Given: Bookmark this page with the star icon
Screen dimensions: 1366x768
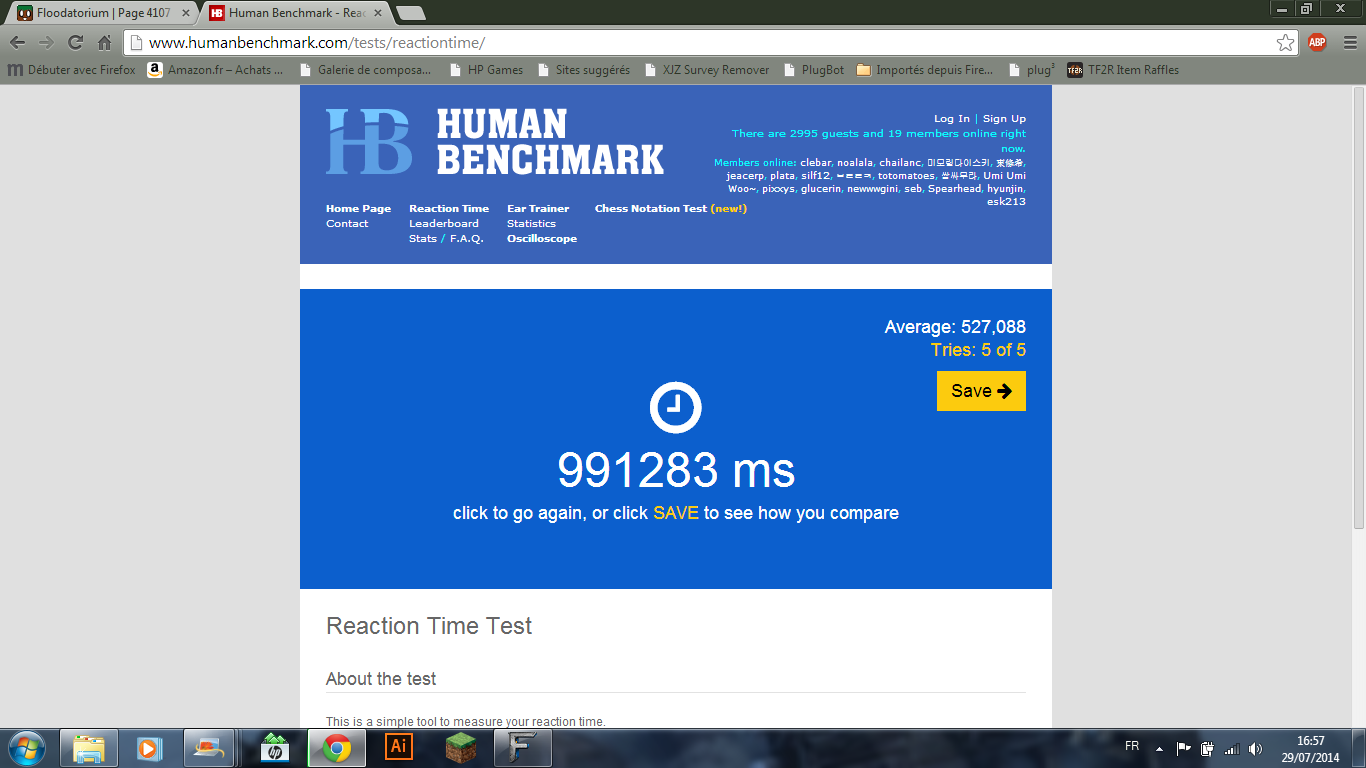Looking at the screenshot, I should pyautogui.click(x=1285, y=43).
